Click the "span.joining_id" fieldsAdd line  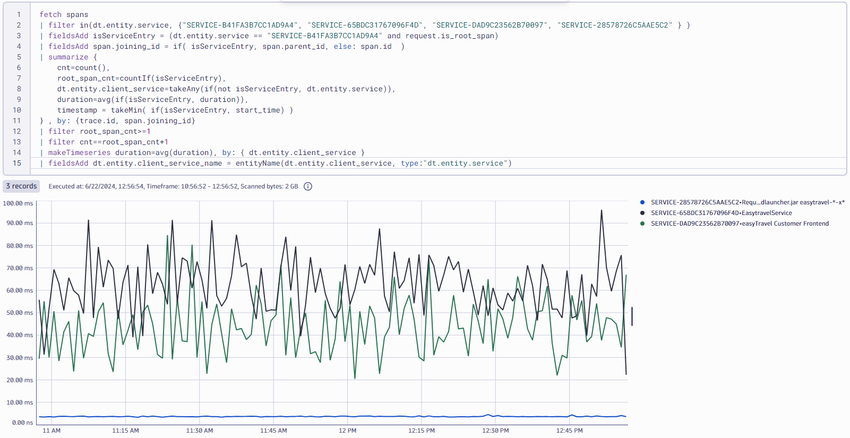pyautogui.click(x=222, y=47)
